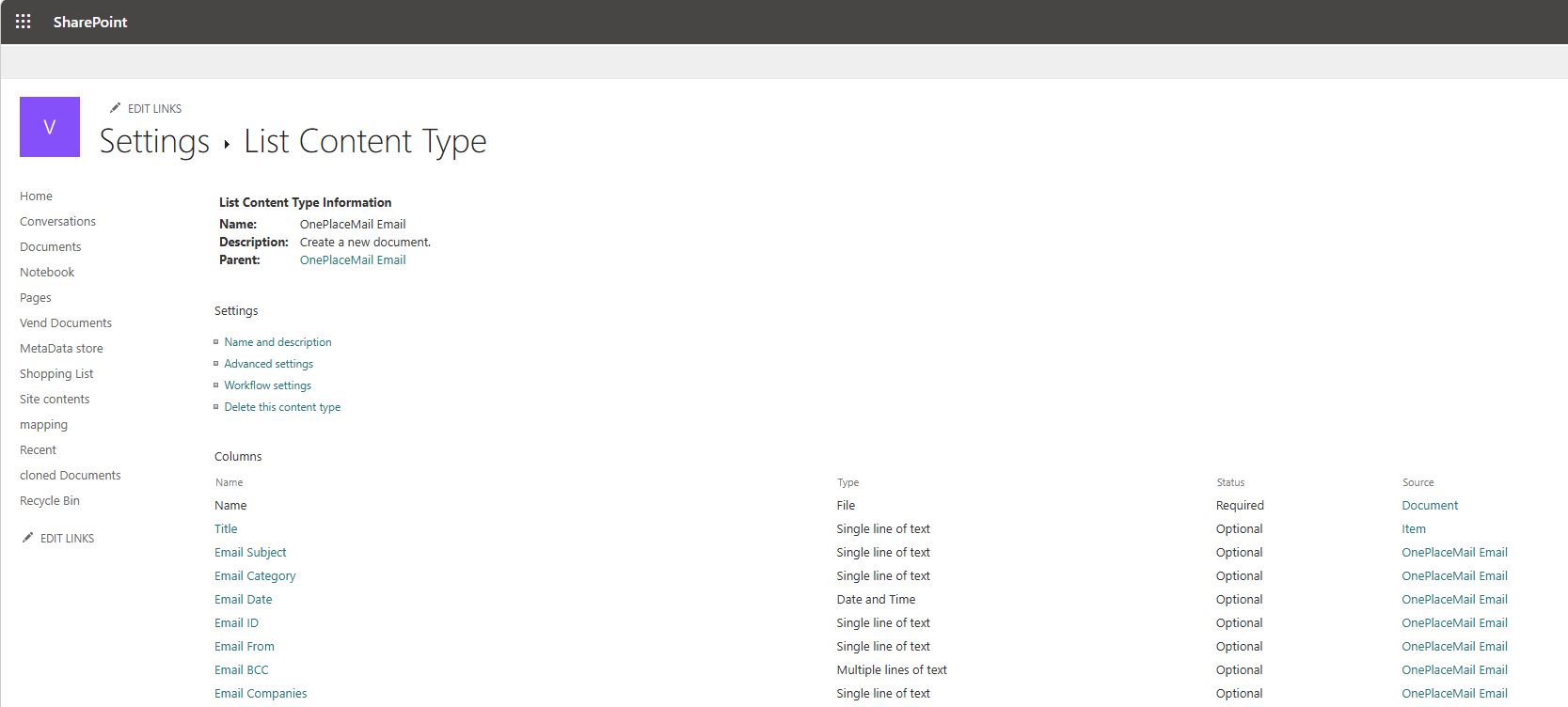Click EDIT LINKS at bottom of sidebar
The width and height of the screenshot is (1568, 707).
67,539
